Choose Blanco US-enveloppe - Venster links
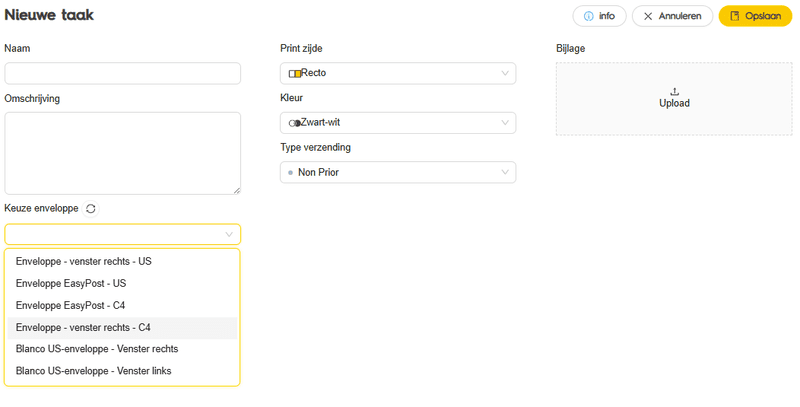The width and height of the screenshot is (800, 407). [x=122, y=371]
